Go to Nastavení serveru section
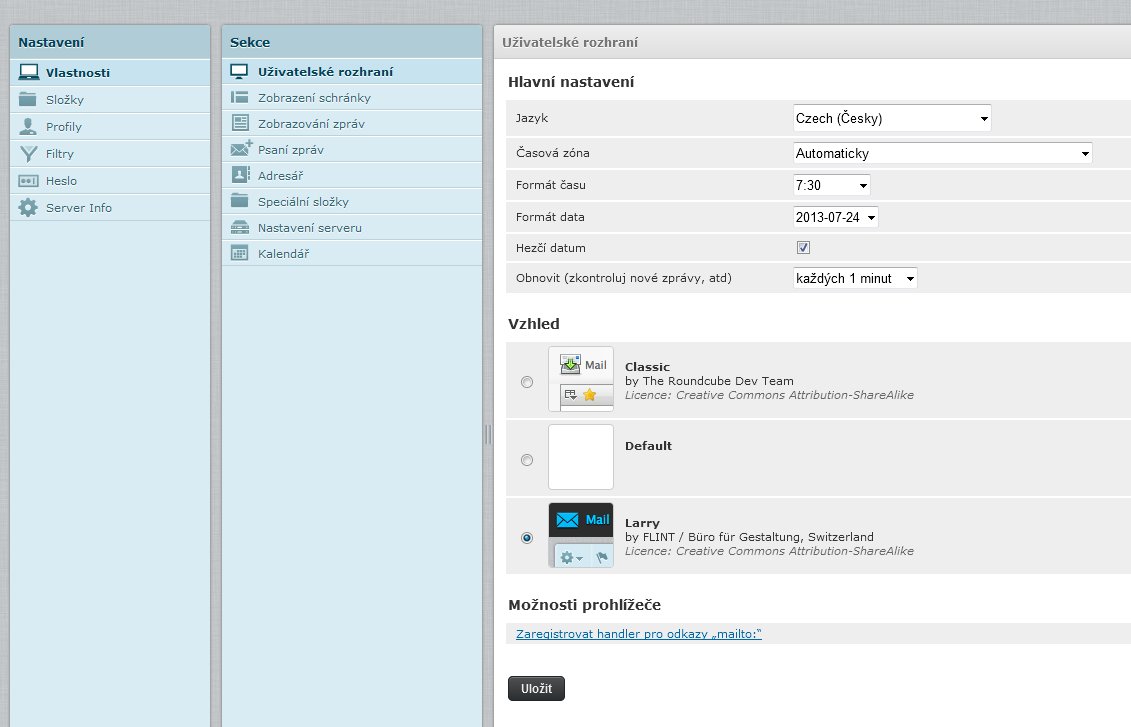Viewport: 1131px width, 727px height. 309,228
